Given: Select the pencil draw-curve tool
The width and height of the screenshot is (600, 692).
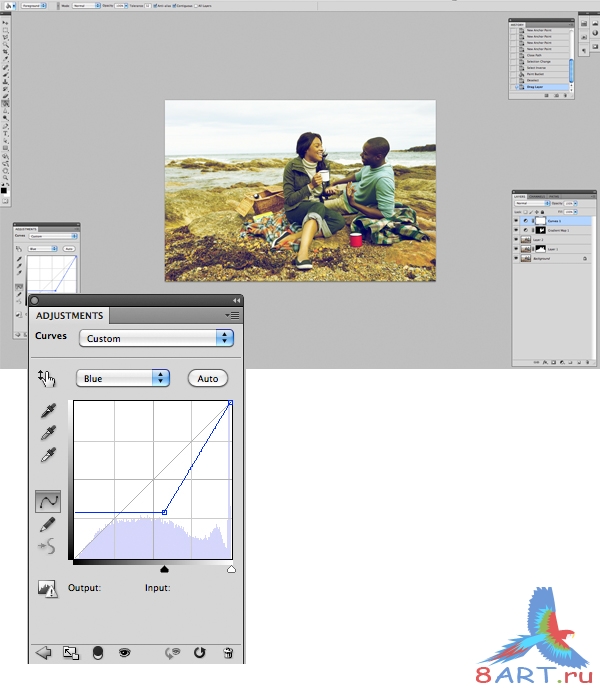Looking at the screenshot, I should [47, 524].
